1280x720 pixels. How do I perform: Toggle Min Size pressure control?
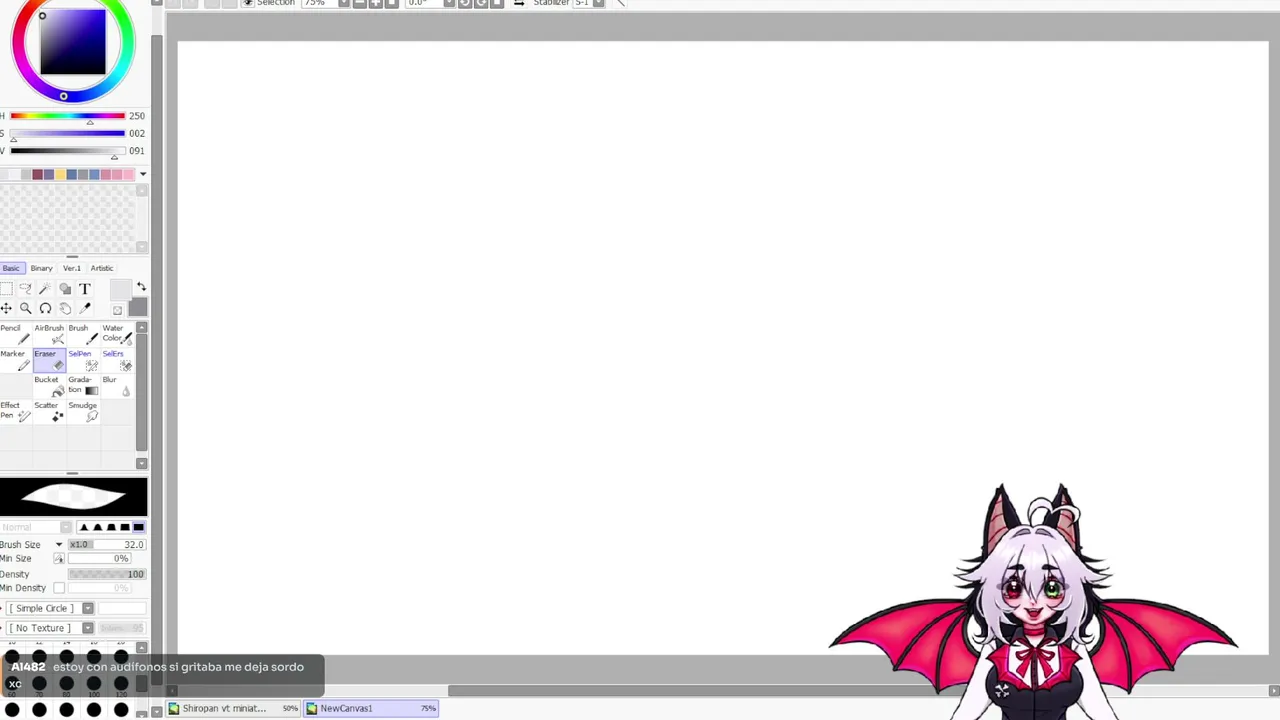[59, 558]
